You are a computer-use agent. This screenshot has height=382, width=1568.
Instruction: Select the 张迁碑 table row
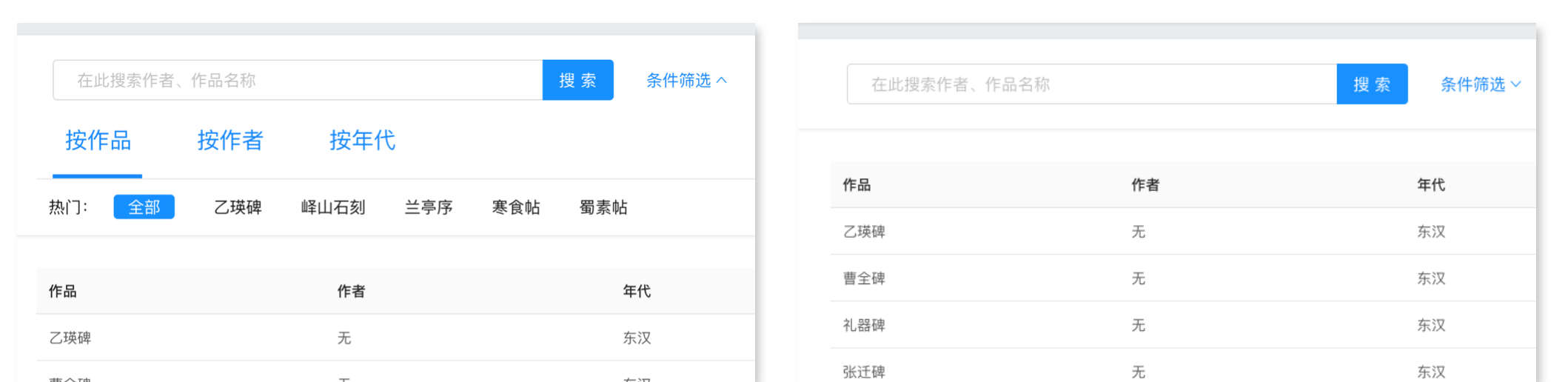pyautogui.click(x=864, y=372)
